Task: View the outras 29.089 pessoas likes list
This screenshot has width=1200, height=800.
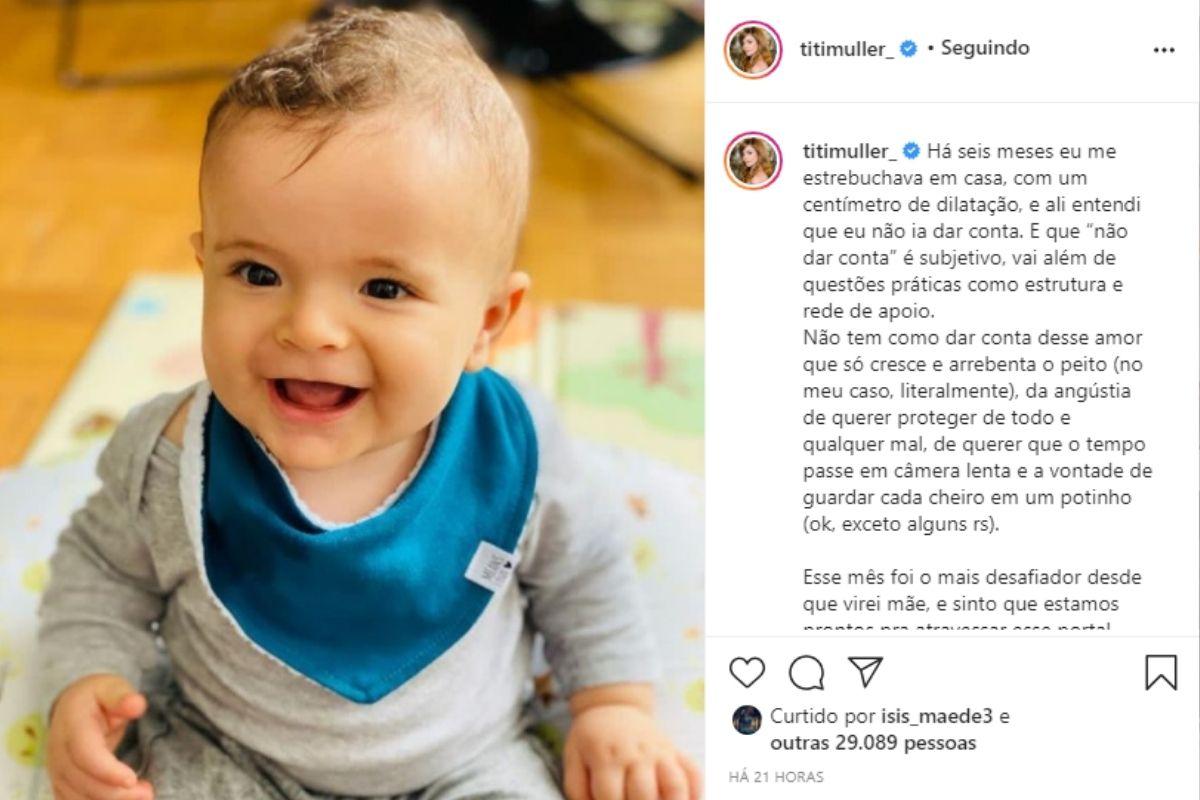Action: [x=873, y=743]
